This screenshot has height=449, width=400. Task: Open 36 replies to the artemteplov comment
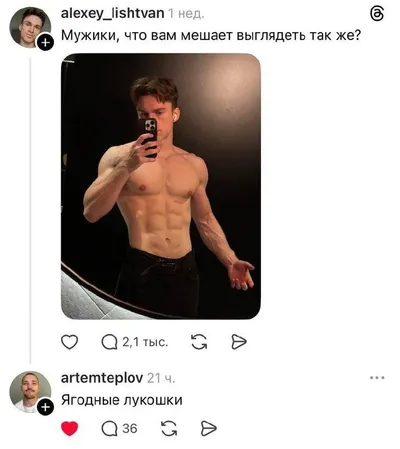119,429
